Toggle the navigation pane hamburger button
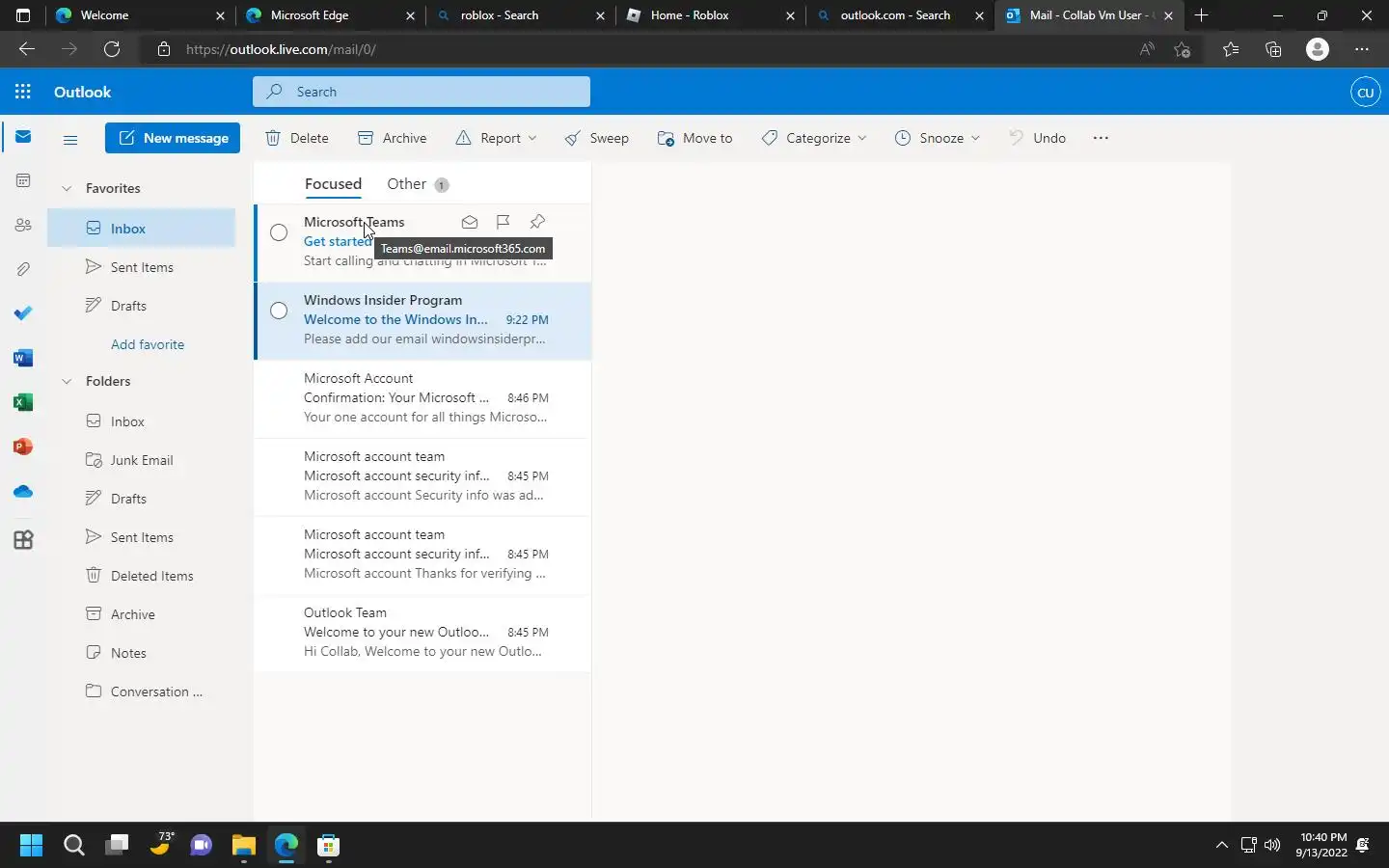Image resolution: width=1389 pixels, height=868 pixels. click(70, 139)
